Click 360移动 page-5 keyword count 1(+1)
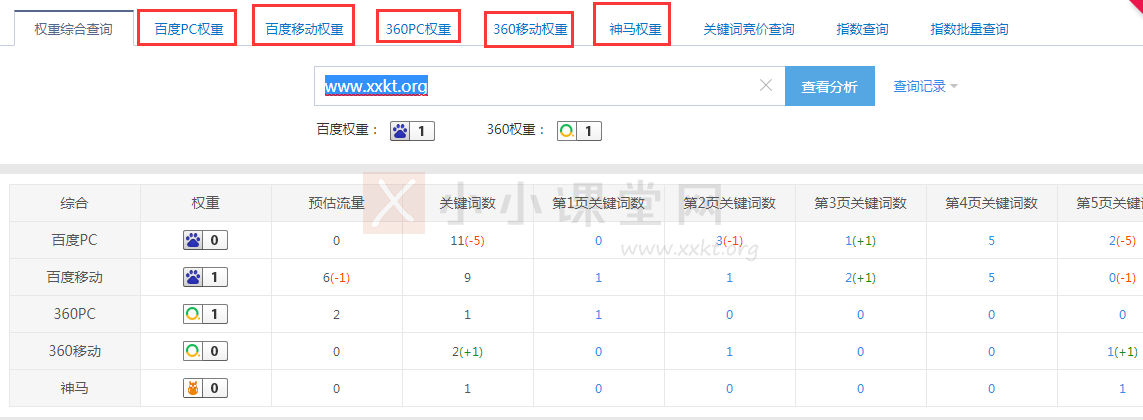 point(1123,351)
